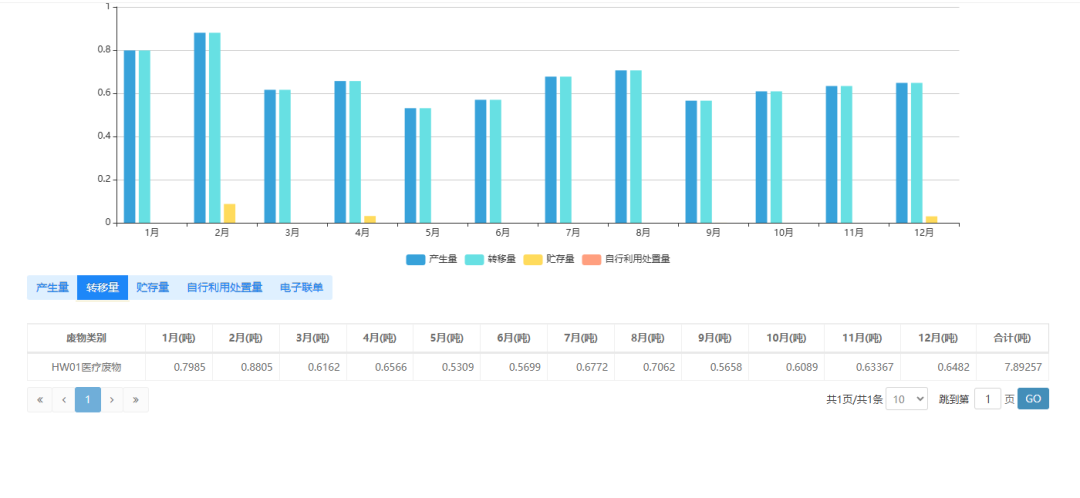Switch to the 产生量 tab

point(52,288)
